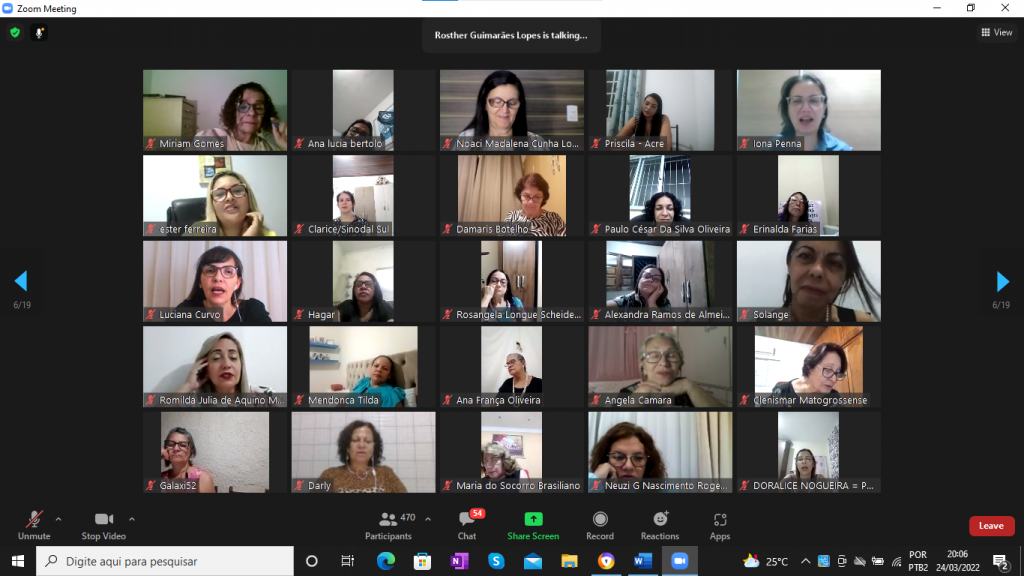Toggle the muted microphone indicator at top left
This screenshot has width=1024, height=576.
[x=40, y=32]
